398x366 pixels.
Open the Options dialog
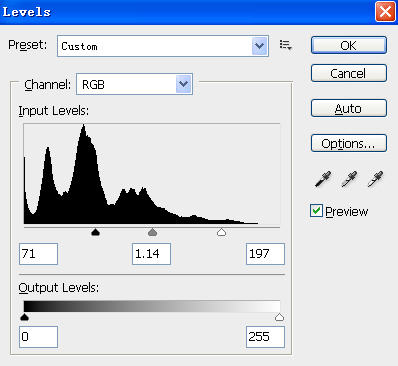coord(349,143)
